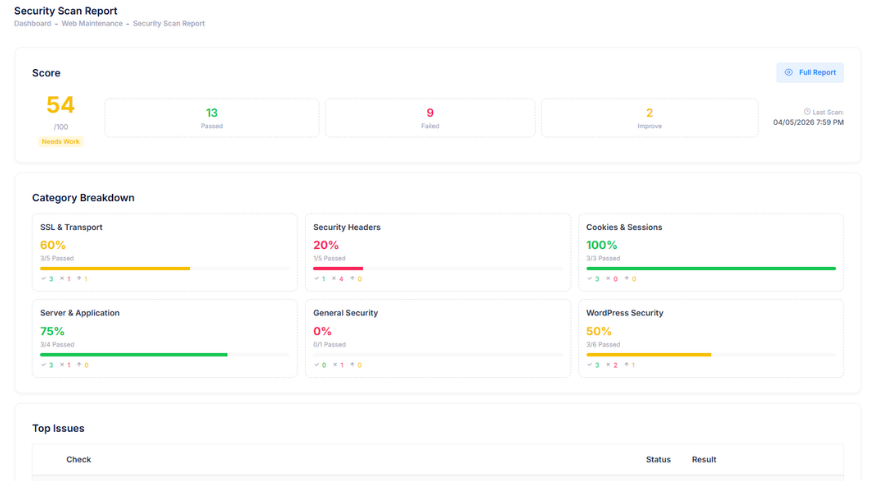Click the Top Issues heading

[58, 428]
